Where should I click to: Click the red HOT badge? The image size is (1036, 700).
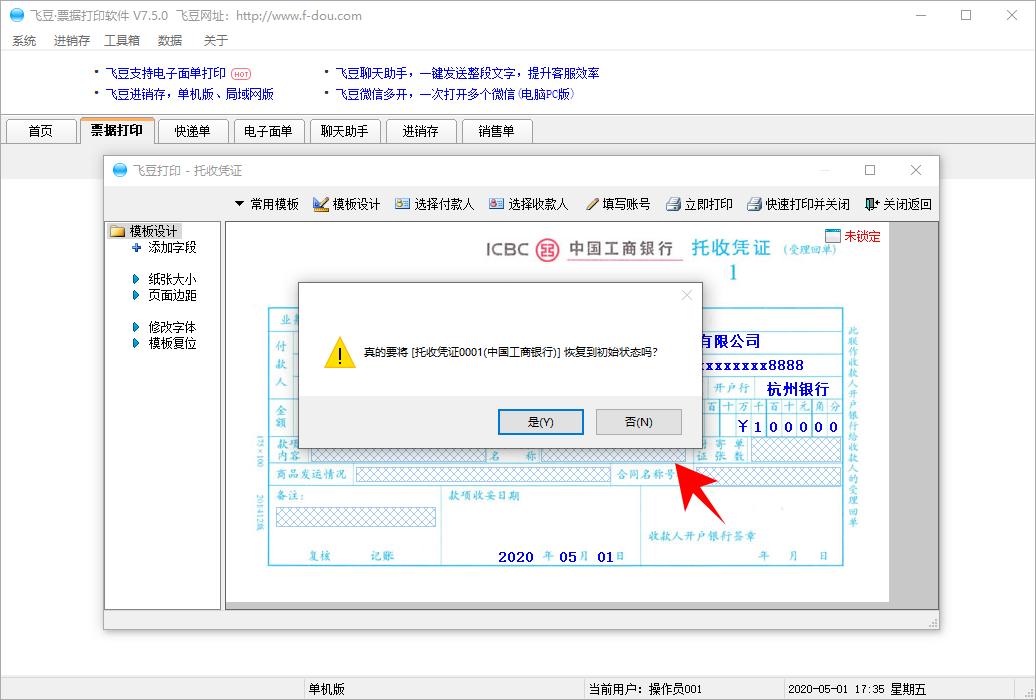241,74
